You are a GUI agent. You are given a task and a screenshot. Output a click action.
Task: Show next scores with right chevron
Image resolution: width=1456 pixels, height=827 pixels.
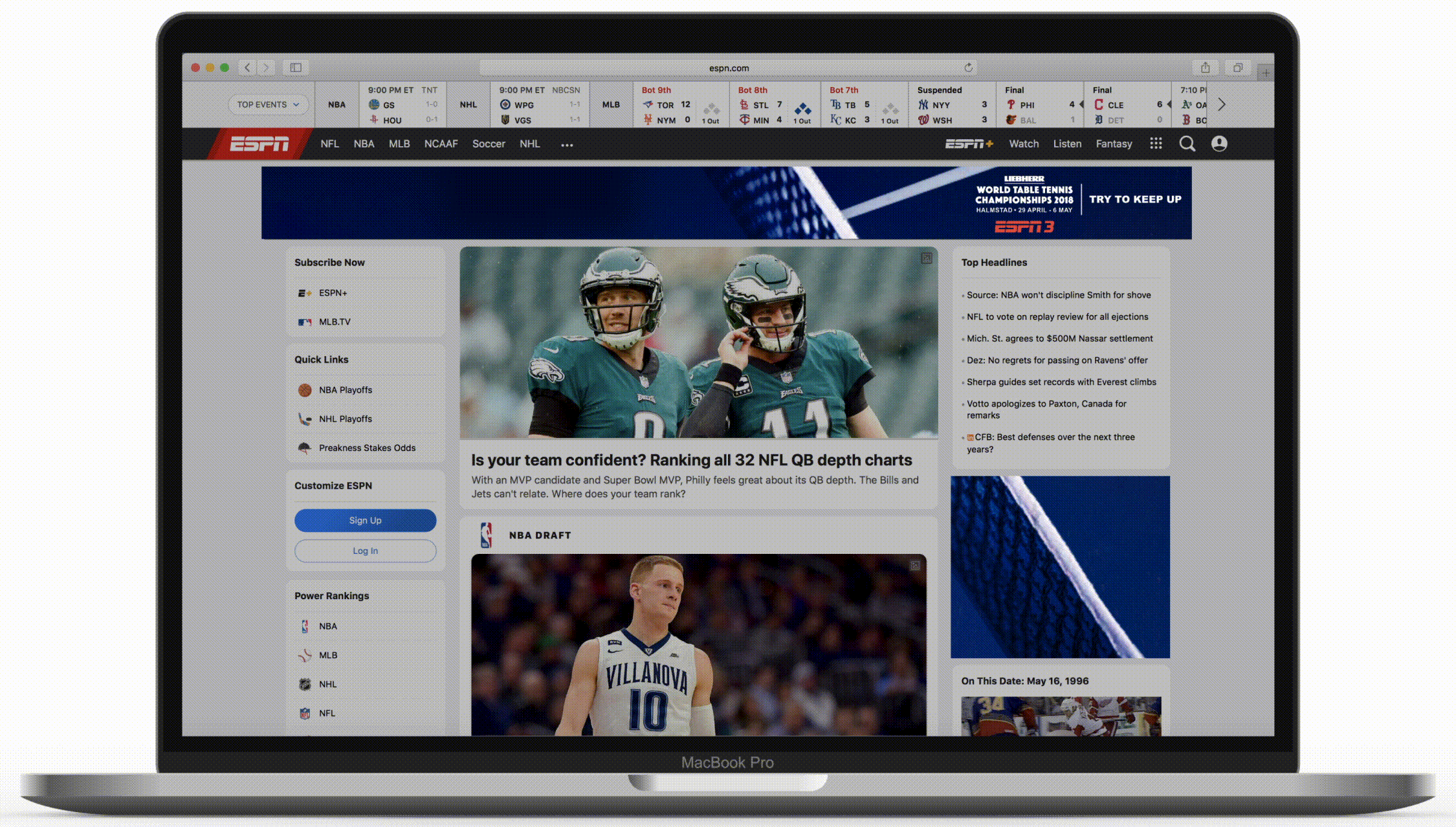(x=1222, y=105)
